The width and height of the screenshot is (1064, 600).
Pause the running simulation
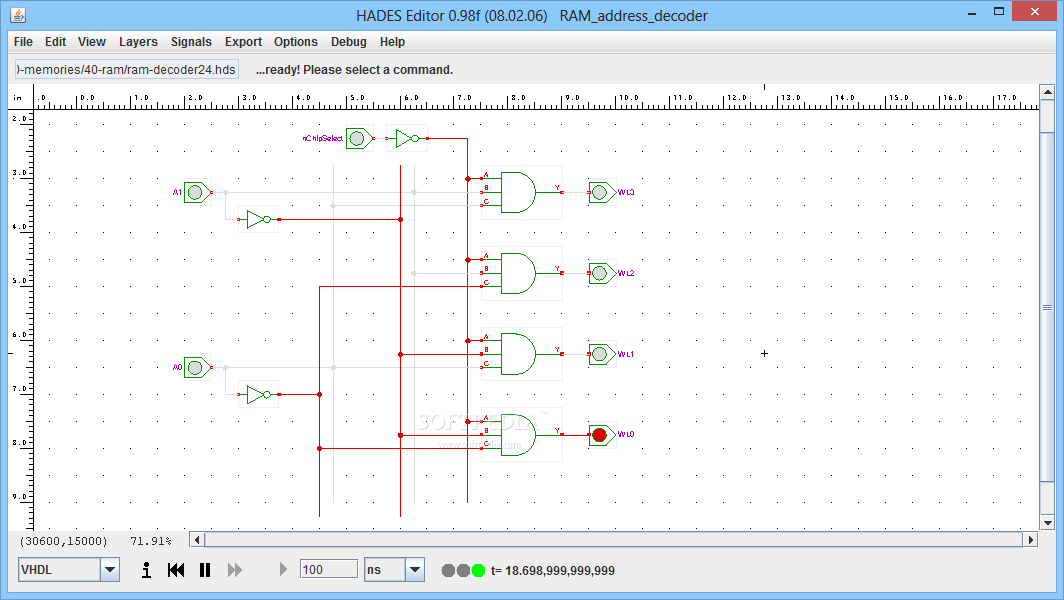tap(205, 570)
